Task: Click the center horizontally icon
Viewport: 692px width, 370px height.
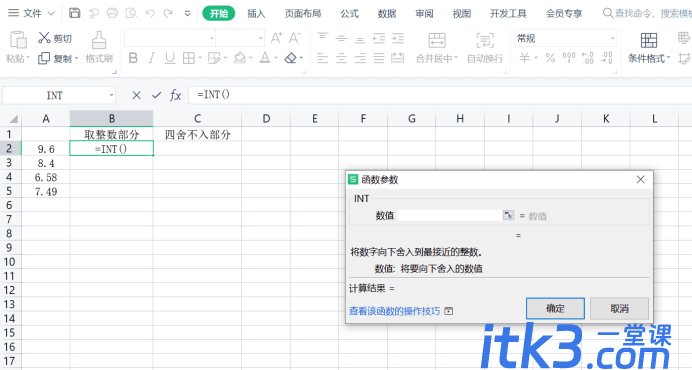Action: (x=341, y=58)
